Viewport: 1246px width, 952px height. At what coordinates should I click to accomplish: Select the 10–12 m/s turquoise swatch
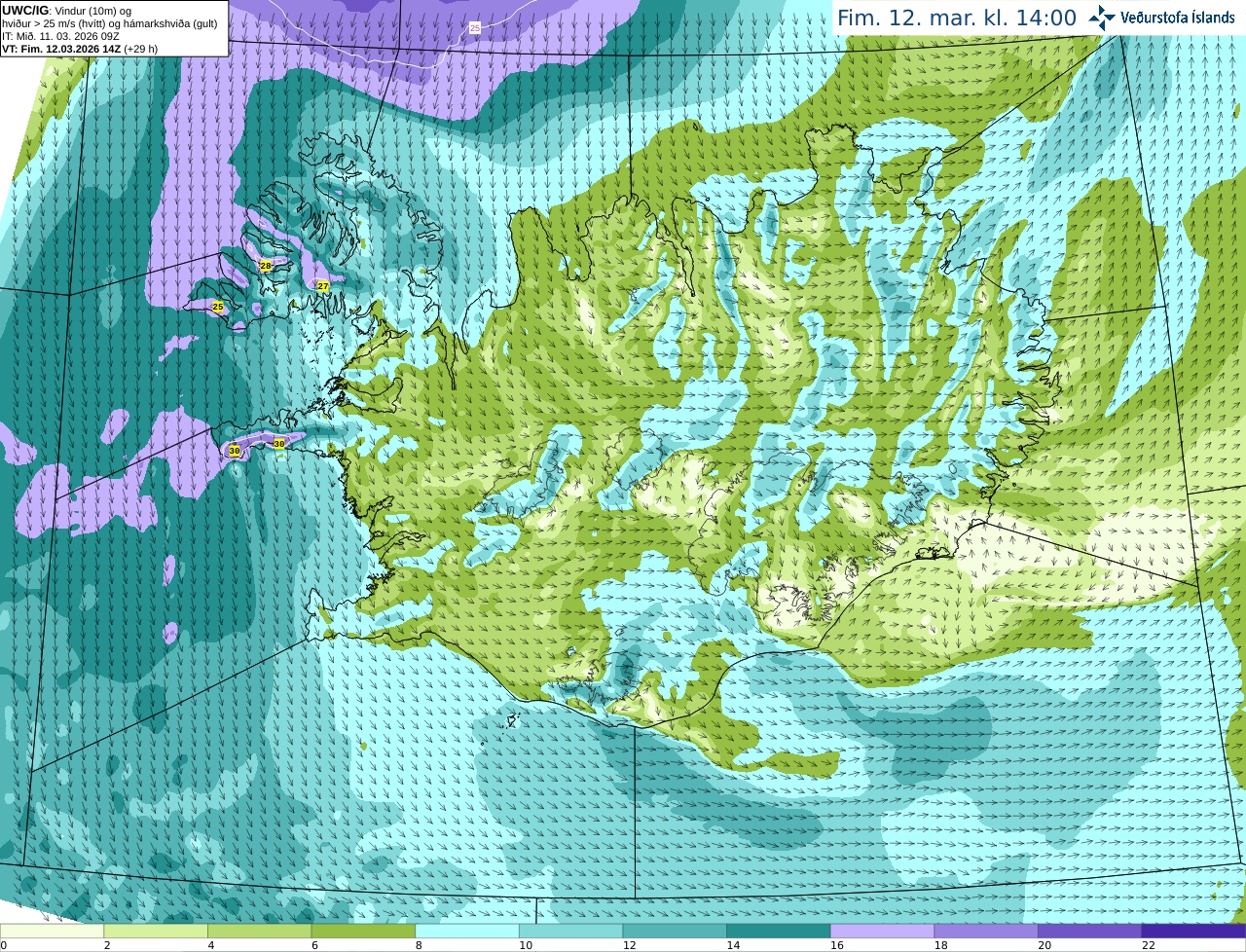(x=570, y=932)
